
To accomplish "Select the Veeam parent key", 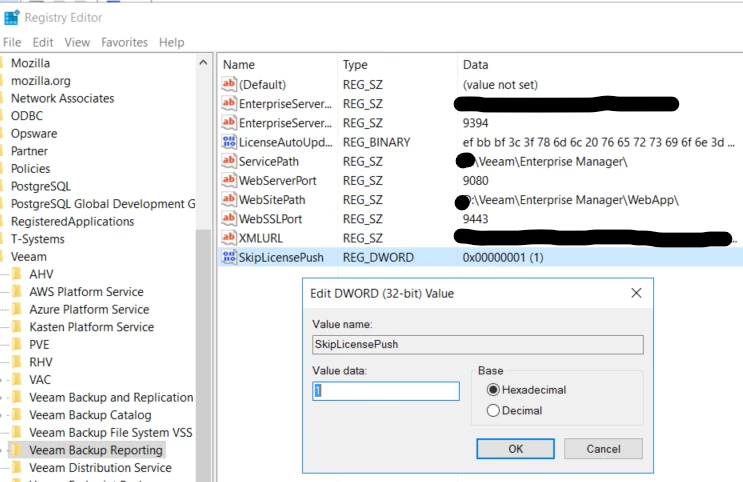I will click(29, 256).
